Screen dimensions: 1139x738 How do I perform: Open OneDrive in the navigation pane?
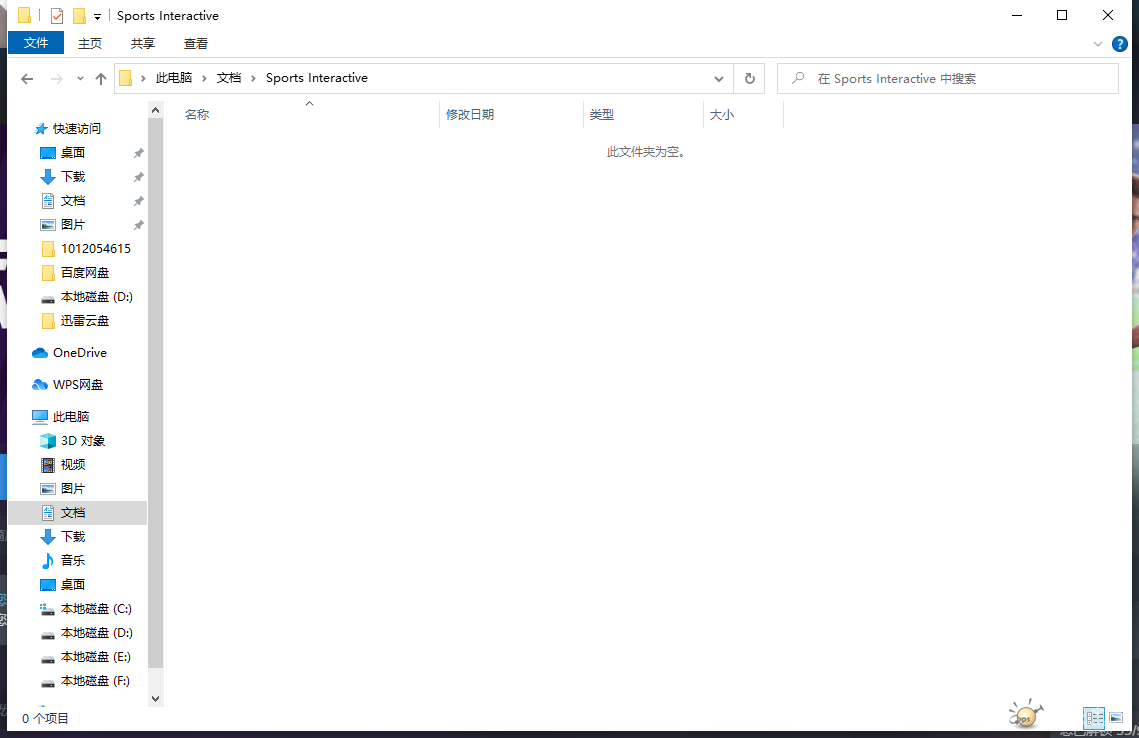(79, 353)
